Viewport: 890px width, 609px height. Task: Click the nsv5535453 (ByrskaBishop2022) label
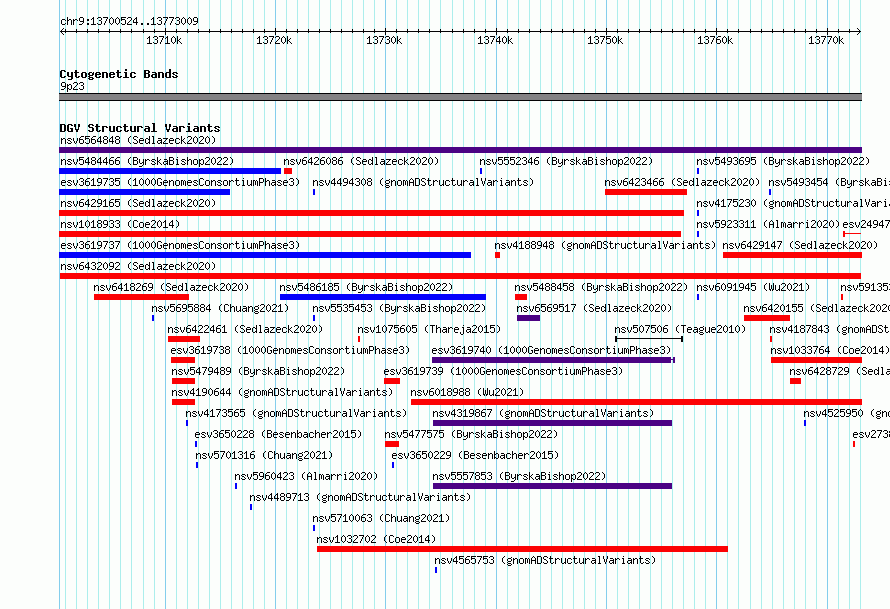(399, 308)
